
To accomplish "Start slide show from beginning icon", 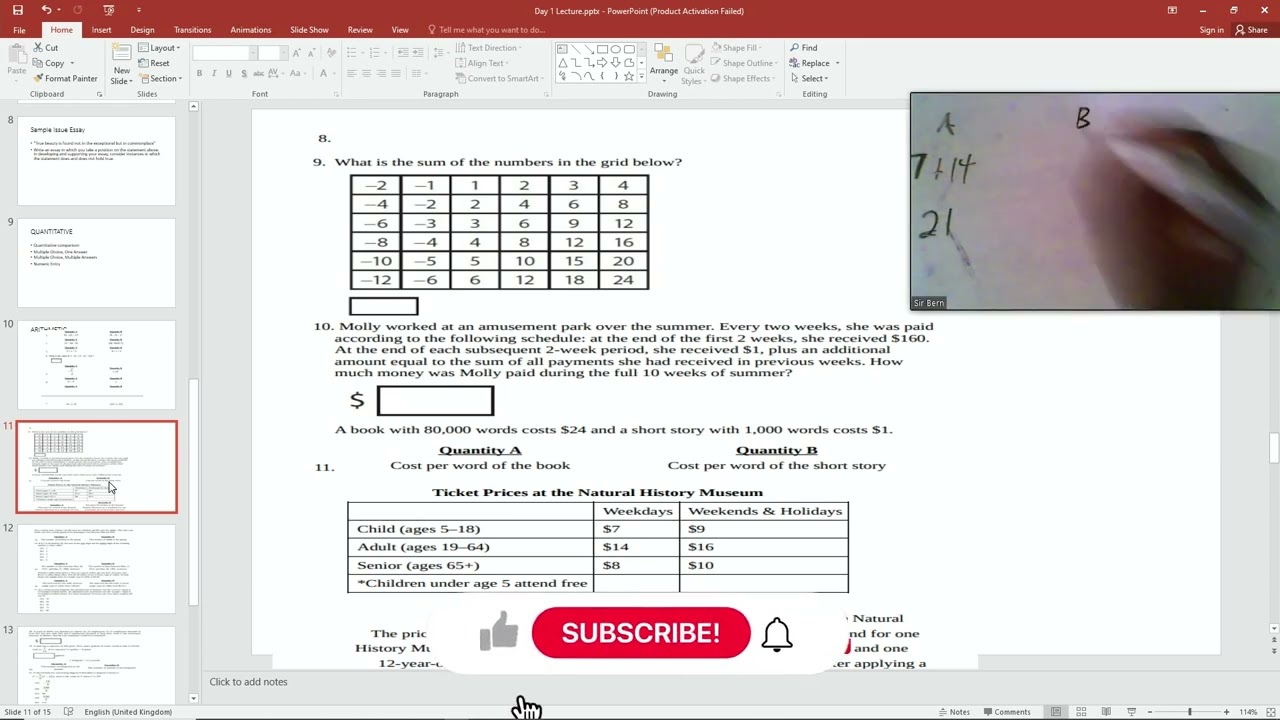I will coord(108,10).
